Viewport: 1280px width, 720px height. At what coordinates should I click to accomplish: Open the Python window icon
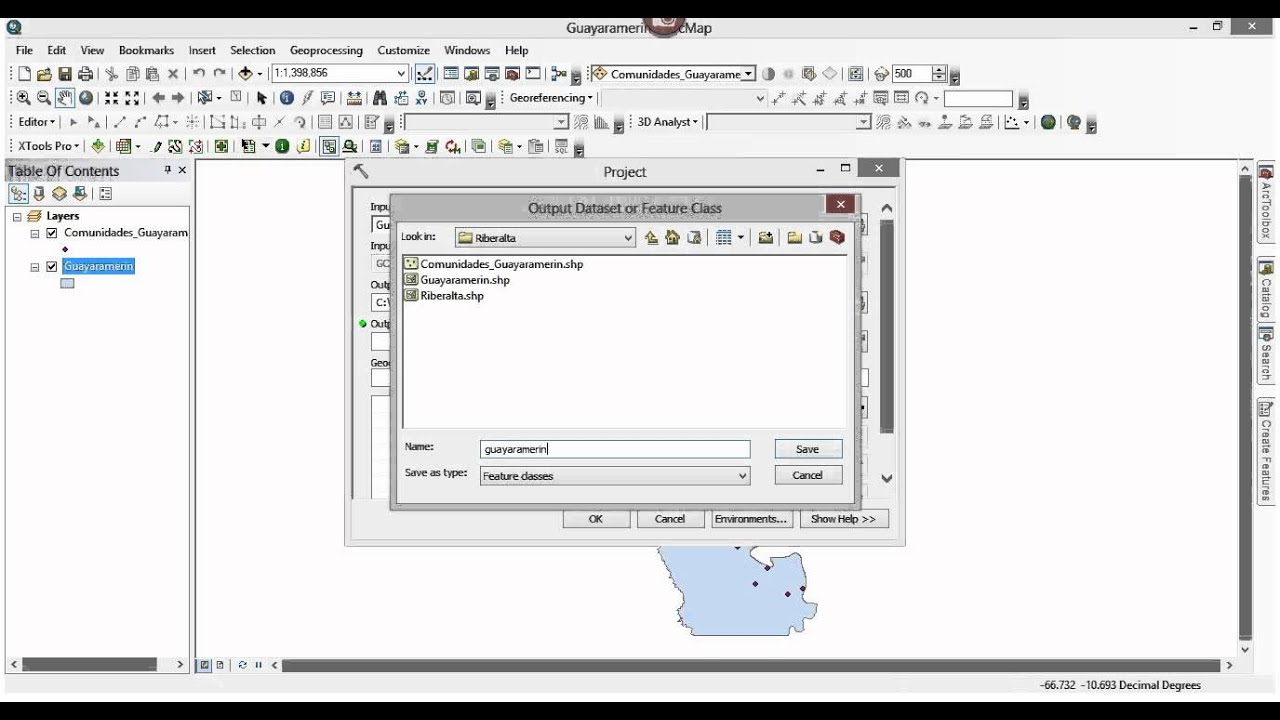pyautogui.click(x=533, y=74)
